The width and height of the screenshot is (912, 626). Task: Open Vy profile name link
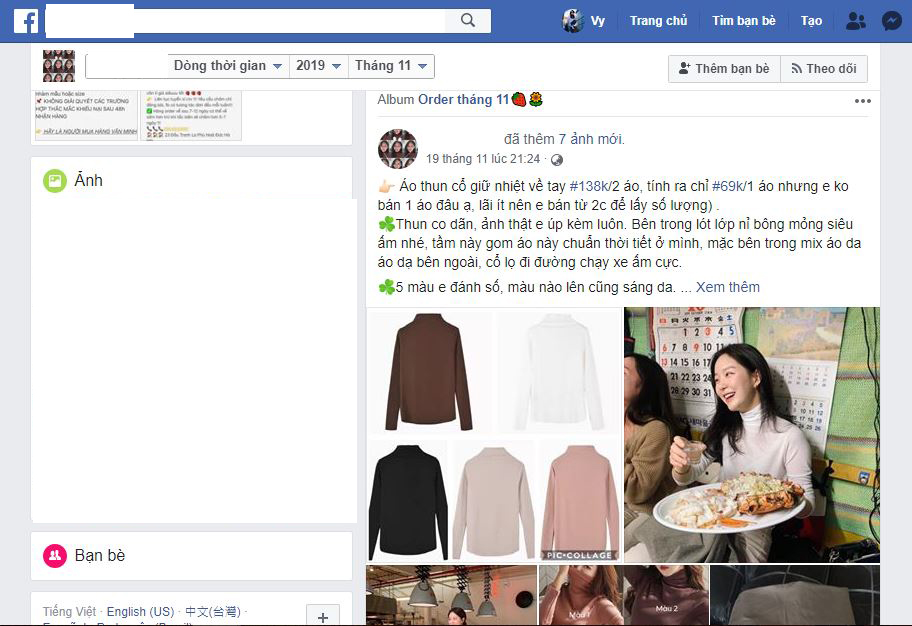[597, 21]
